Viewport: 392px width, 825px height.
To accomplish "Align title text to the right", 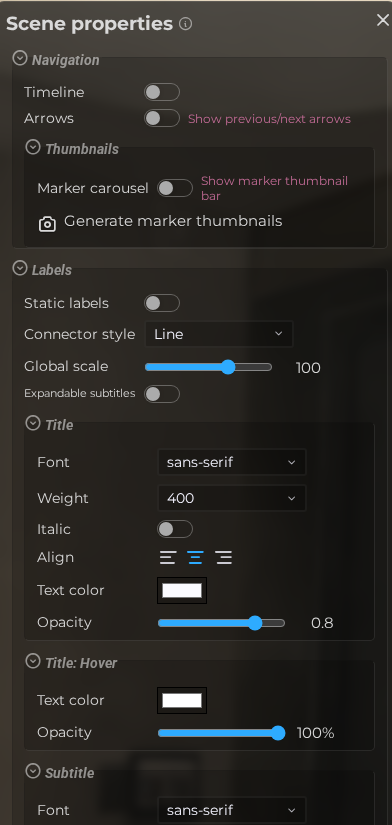I will pyautogui.click(x=224, y=558).
